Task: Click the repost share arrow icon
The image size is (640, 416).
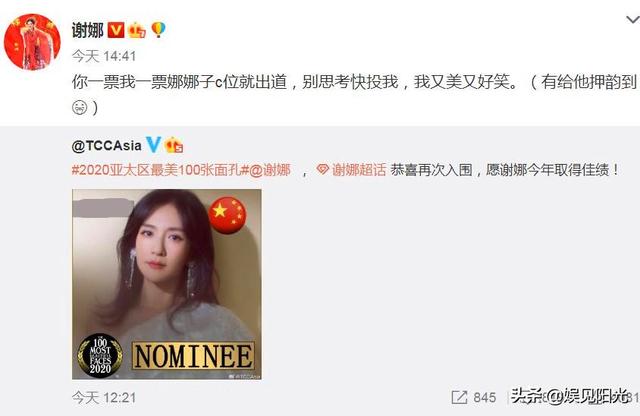Action: pos(460,397)
